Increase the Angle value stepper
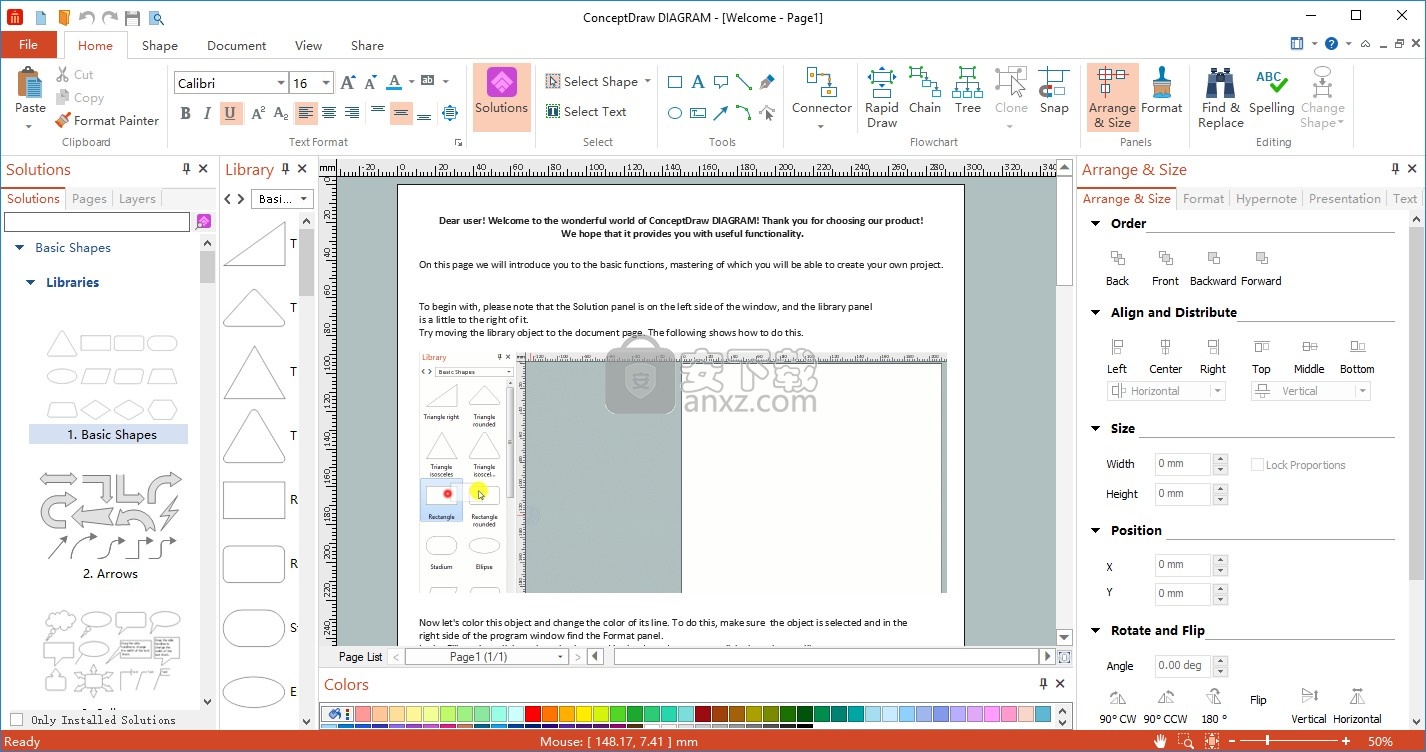The height and width of the screenshot is (752, 1426). click(1219, 660)
